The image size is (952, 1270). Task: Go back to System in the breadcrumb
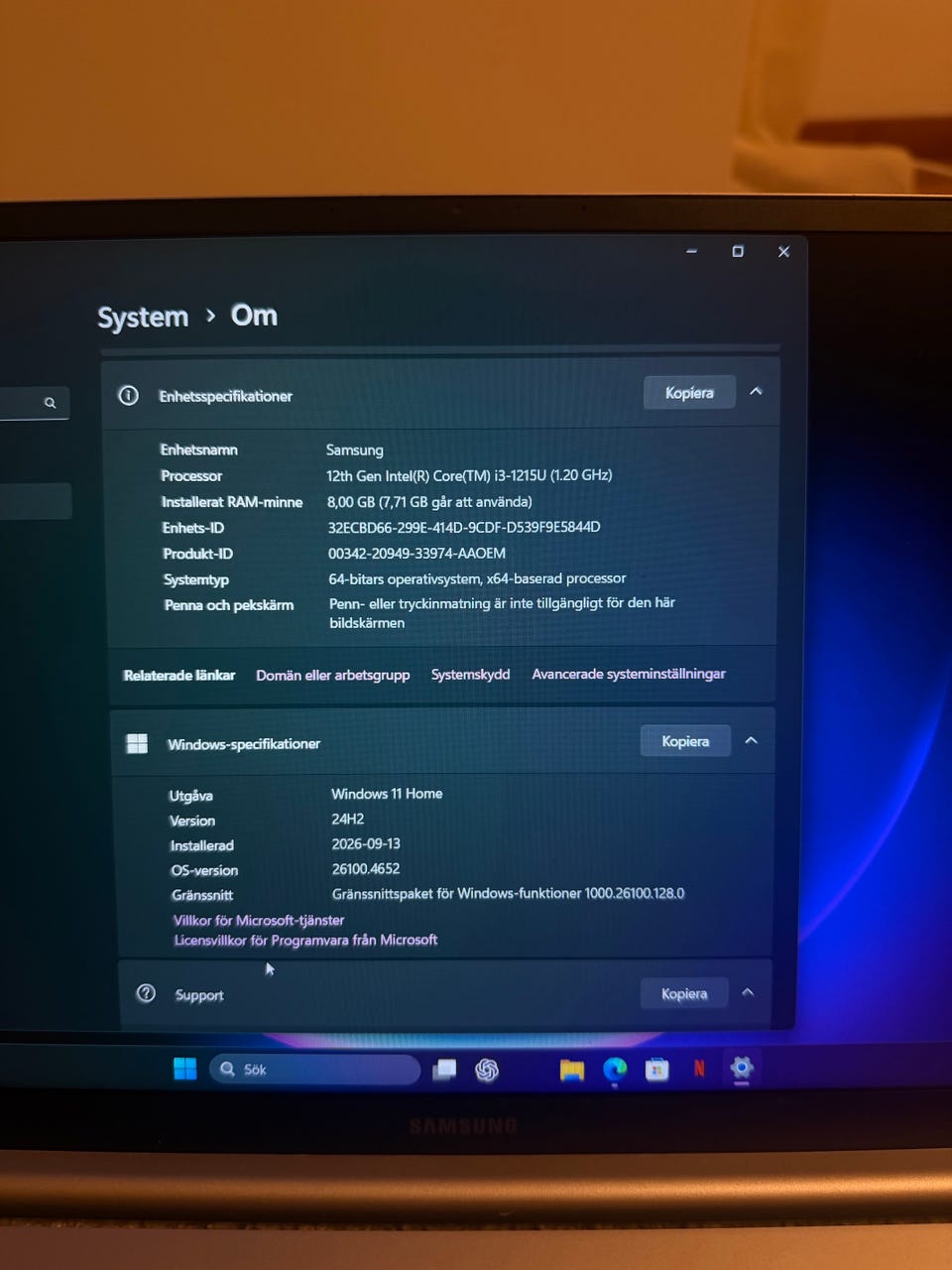click(143, 317)
